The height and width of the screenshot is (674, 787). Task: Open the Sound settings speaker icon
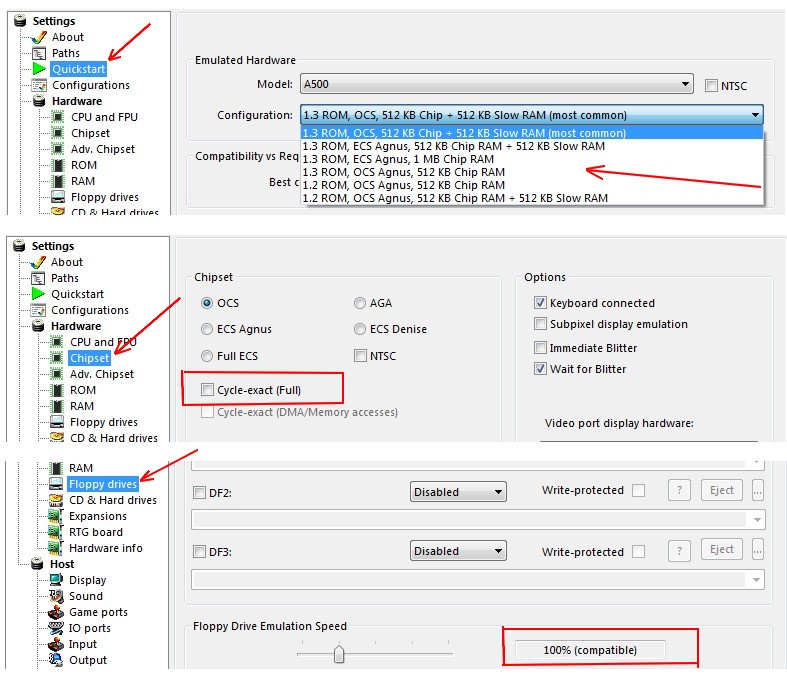tap(57, 596)
